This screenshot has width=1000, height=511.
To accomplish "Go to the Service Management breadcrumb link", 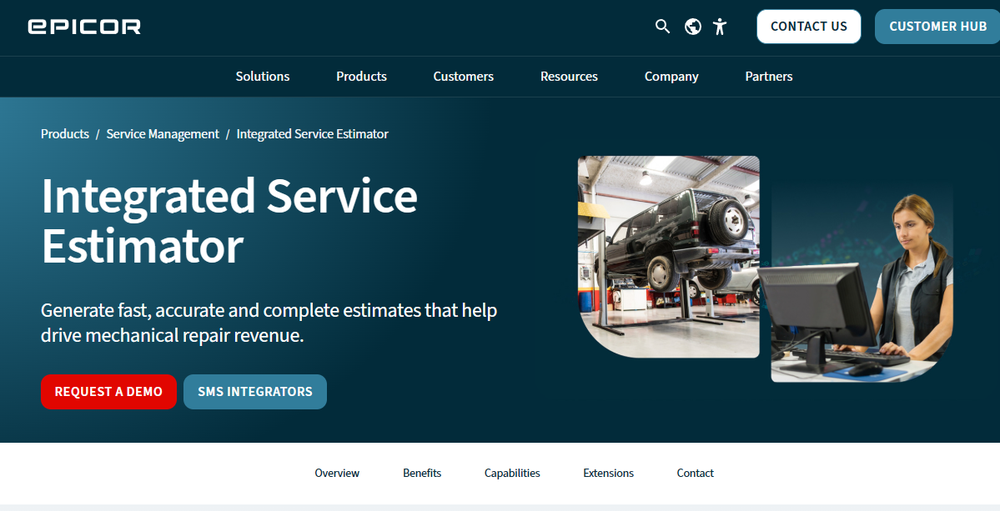I will (x=163, y=134).
